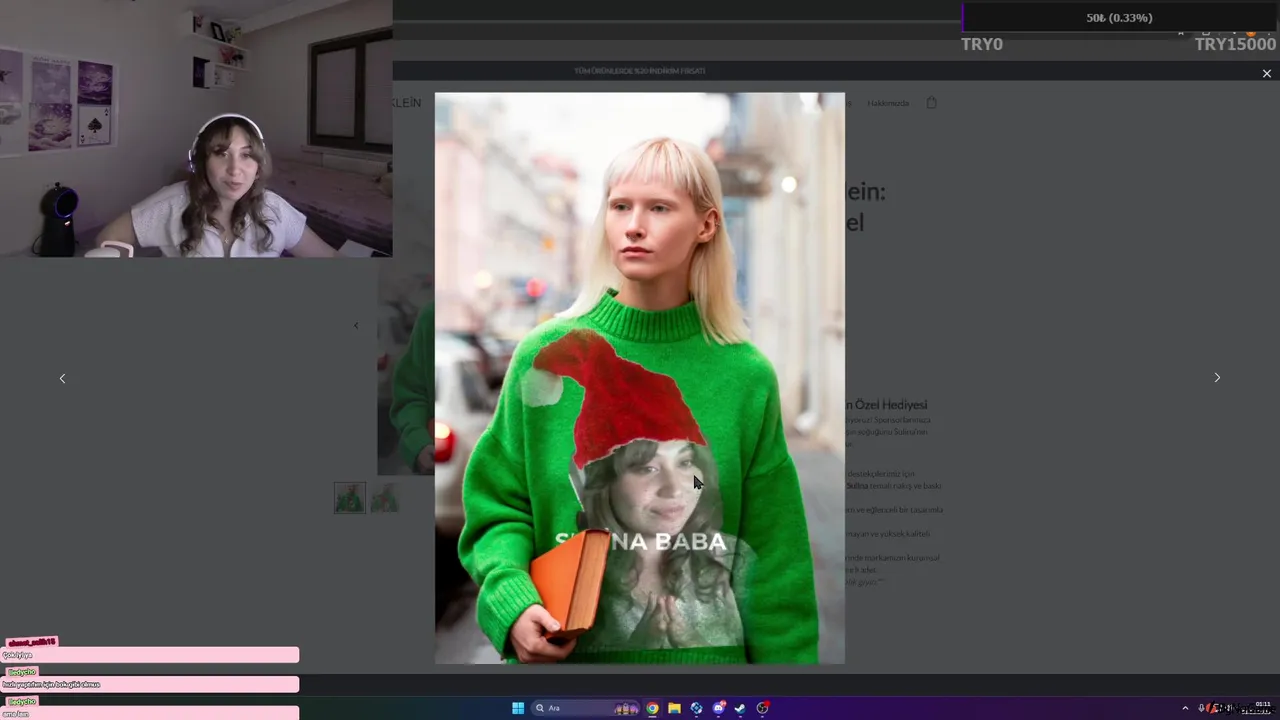Viewport: 1280px width, 720px height.
Task: Click the streamer webcam feed
Action: pos(196,129)
